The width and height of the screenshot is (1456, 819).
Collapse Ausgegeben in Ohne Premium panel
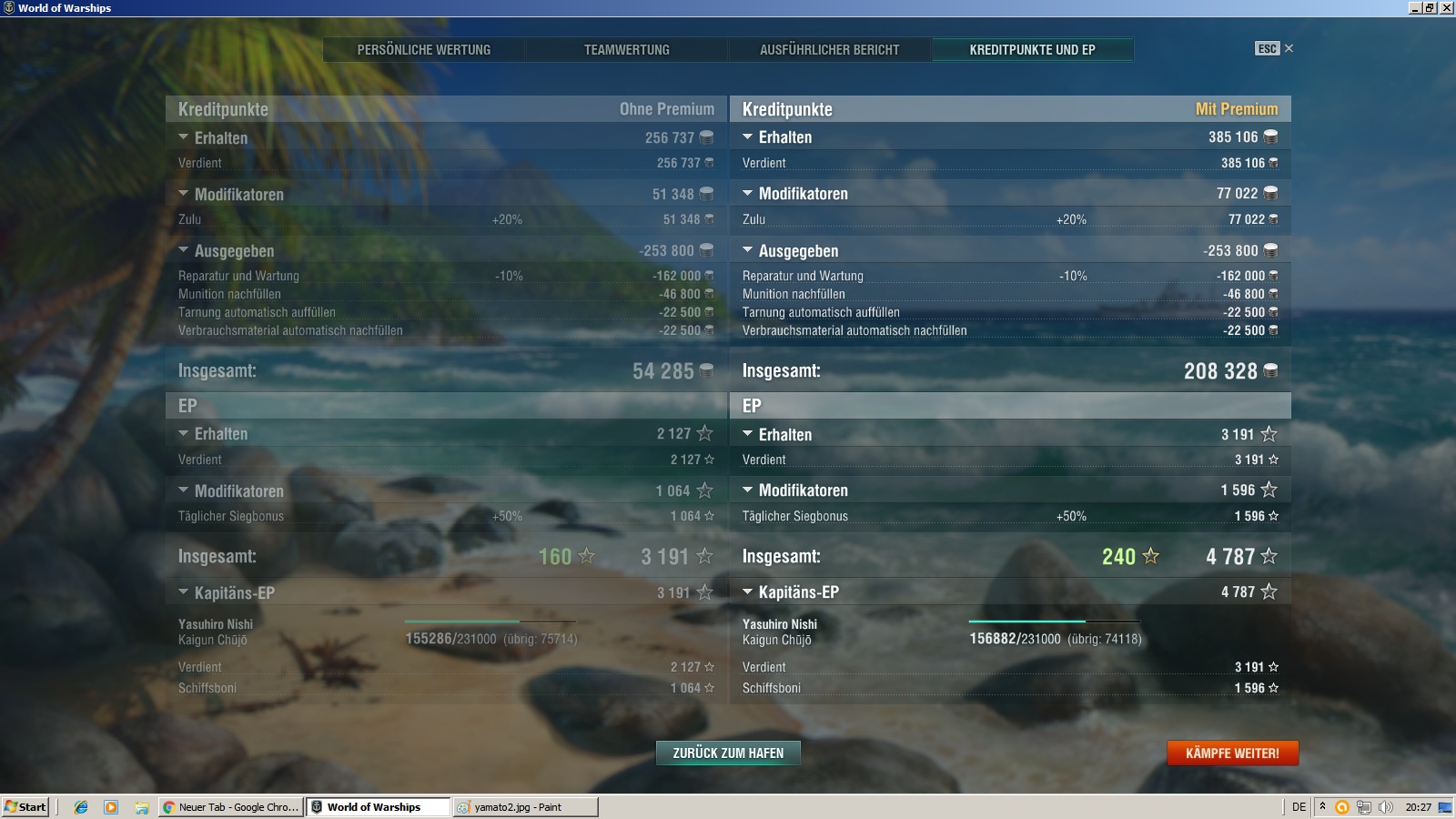(x=183, y=250)
